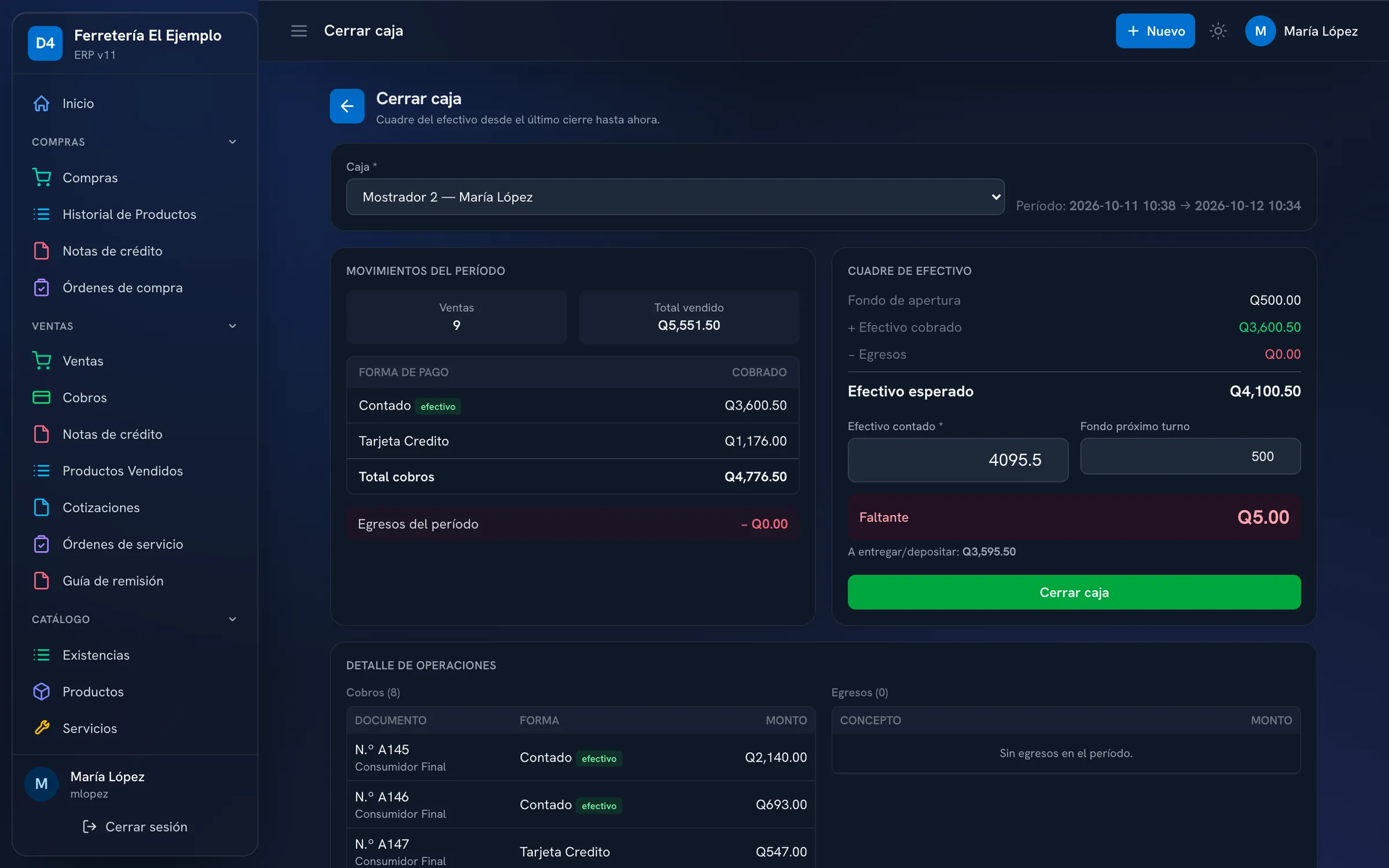This screenshot has width=1389, height=868.
Task: Open Servicios in the catalog menu
Action: (134, 728)
